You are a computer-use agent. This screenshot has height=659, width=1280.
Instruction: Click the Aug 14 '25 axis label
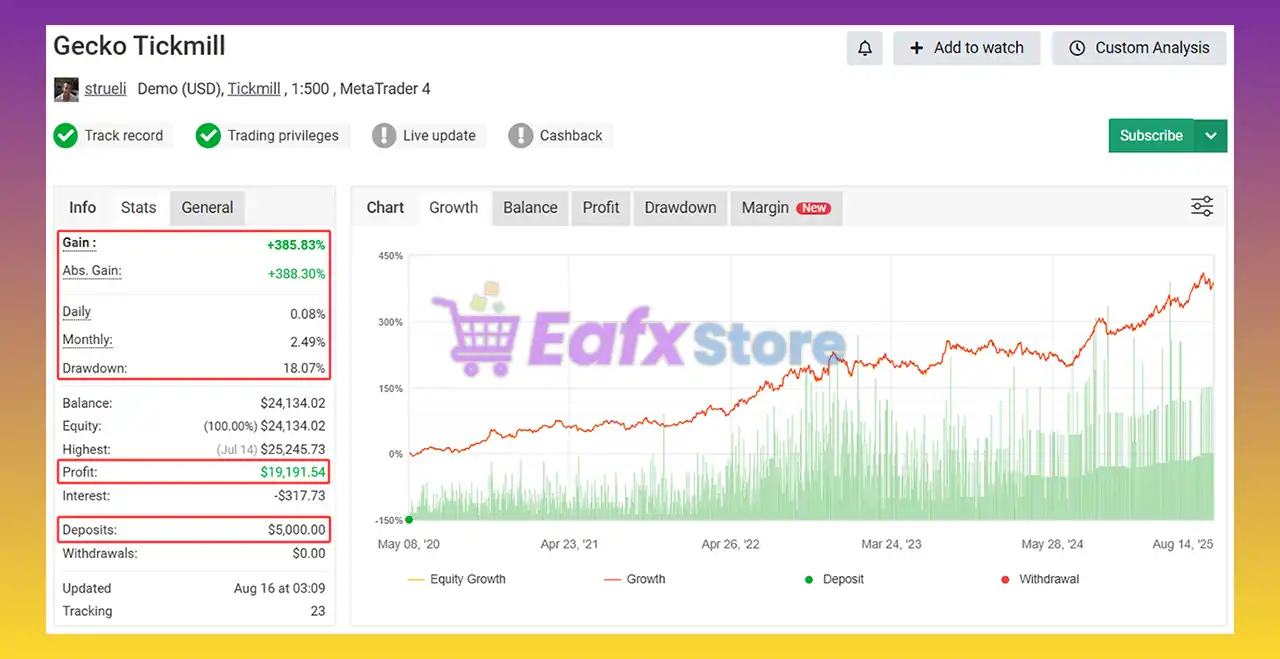(x=1181, y=544)
